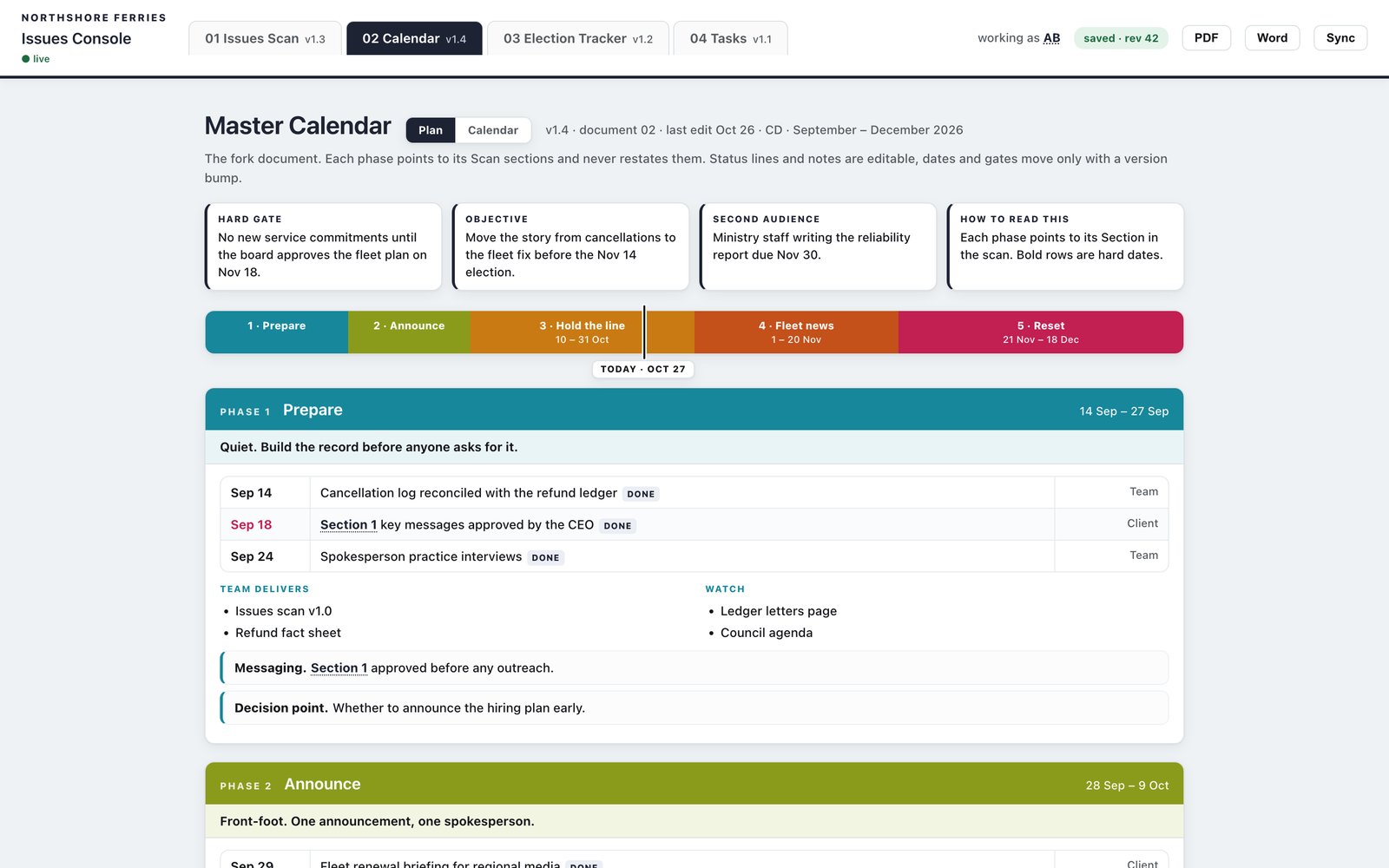Select the 5 · Reset timeline segment
1389x868 pixels.
click(1041, 332)
